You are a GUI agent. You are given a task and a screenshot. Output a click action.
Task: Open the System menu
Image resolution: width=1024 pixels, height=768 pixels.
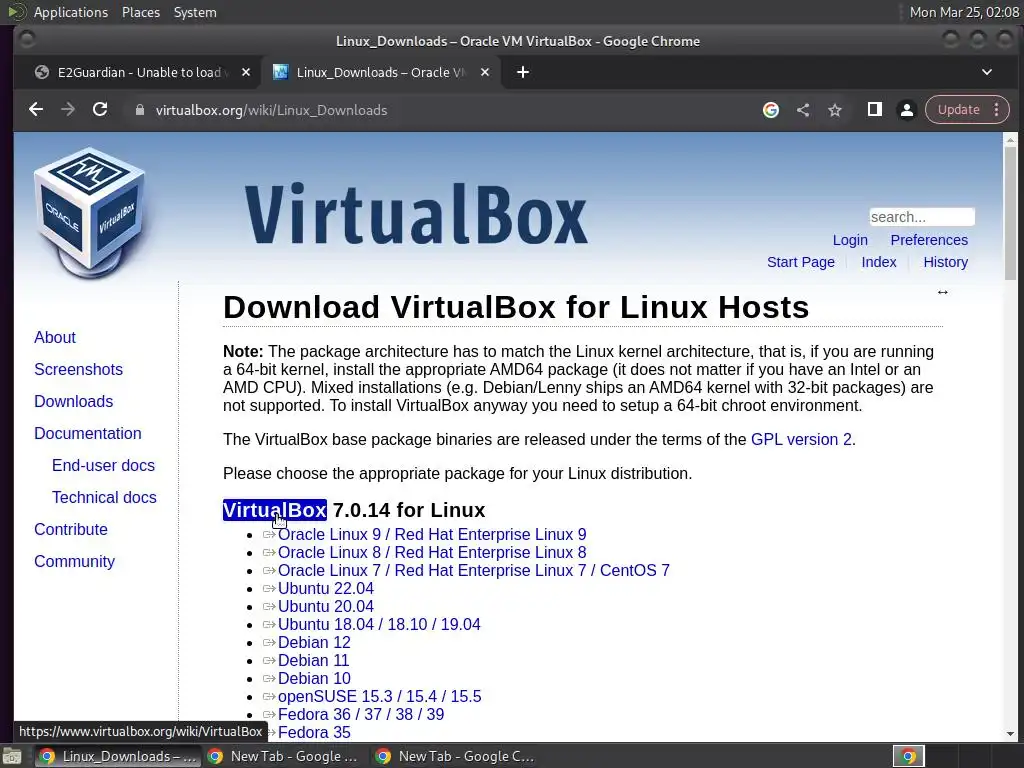[x=195, y=12]
